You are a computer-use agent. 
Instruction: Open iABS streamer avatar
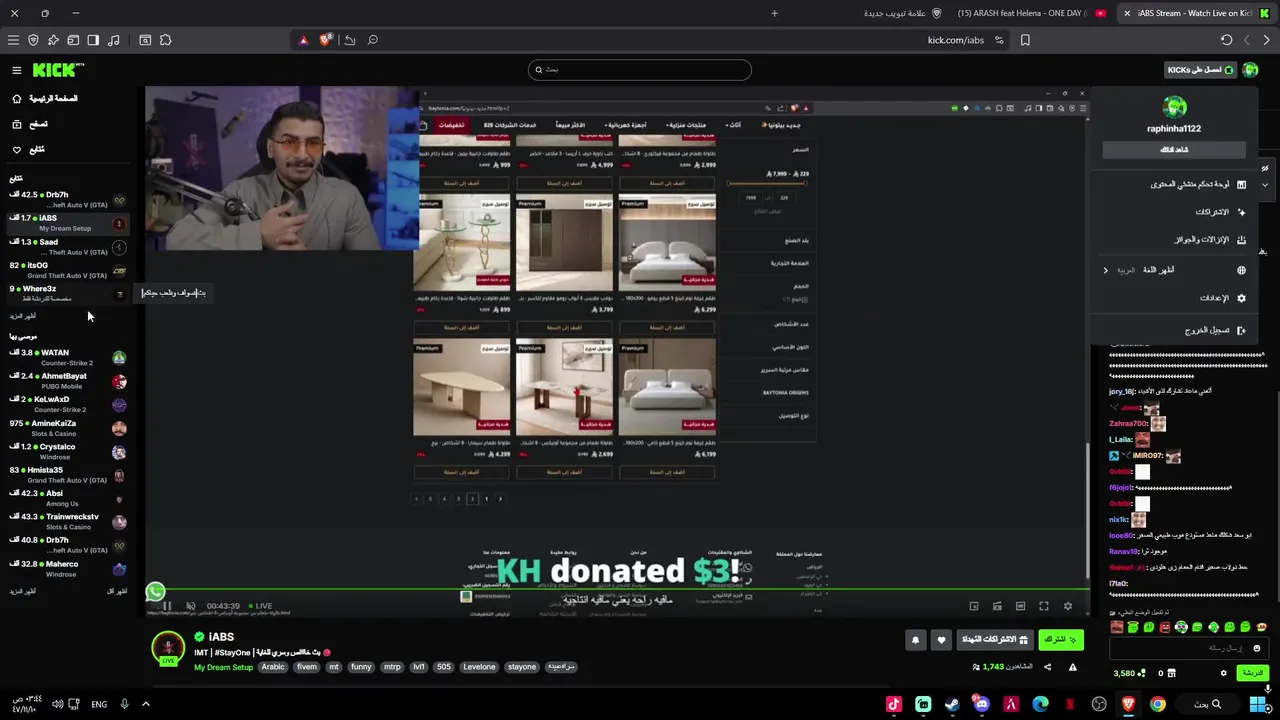coord(167,648)
